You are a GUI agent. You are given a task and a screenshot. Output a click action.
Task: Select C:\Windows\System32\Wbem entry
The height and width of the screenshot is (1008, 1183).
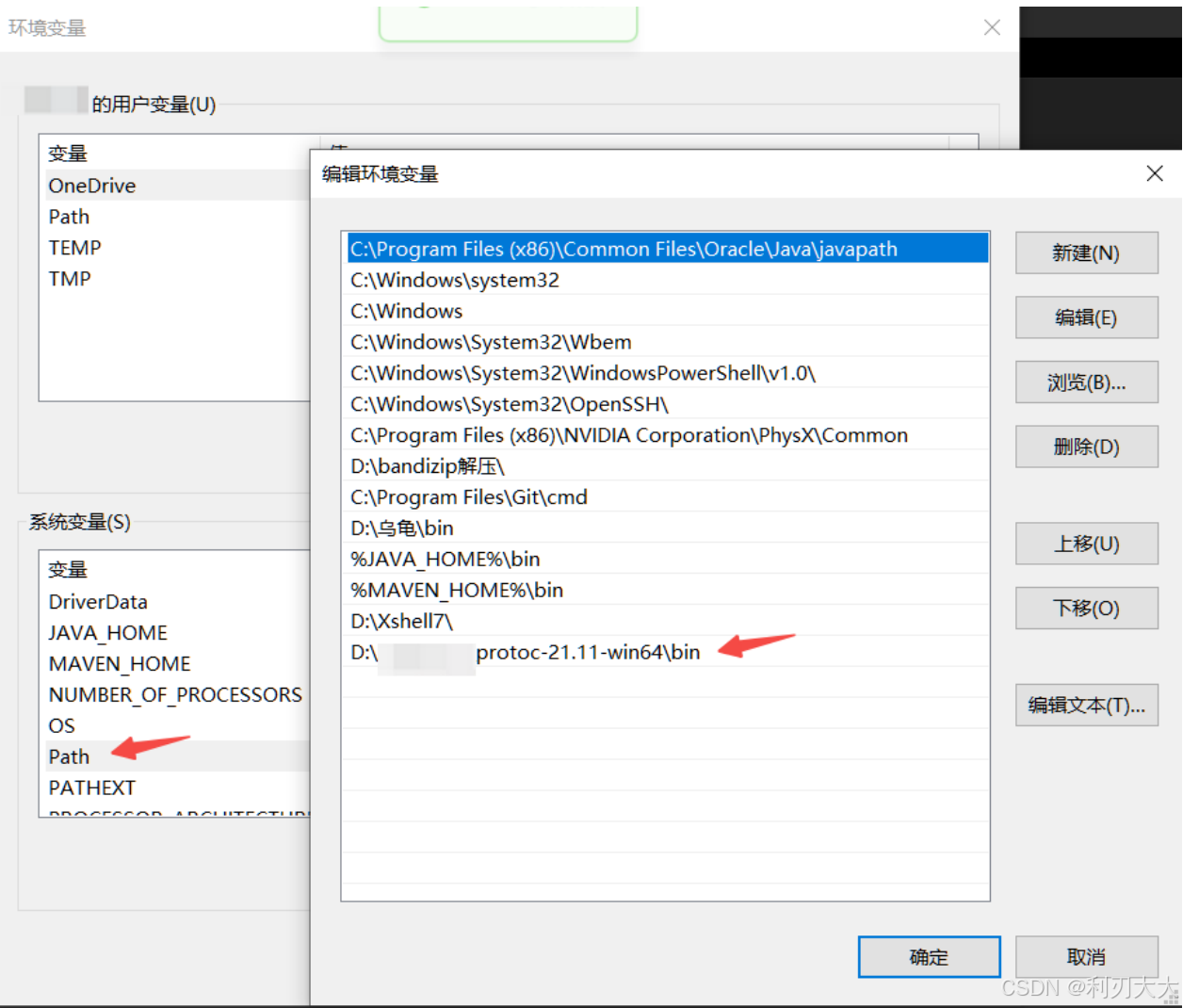(x=668, y=342)
